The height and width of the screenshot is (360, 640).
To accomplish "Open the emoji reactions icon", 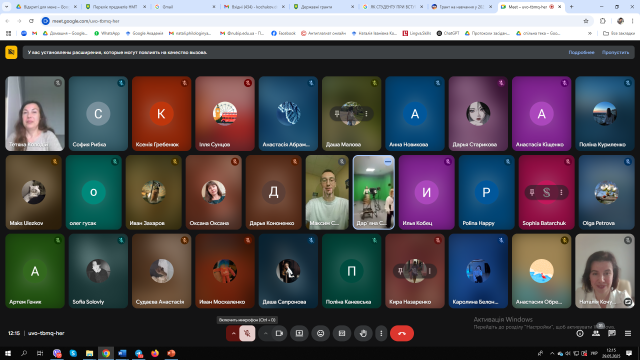I will click(320, 333).
